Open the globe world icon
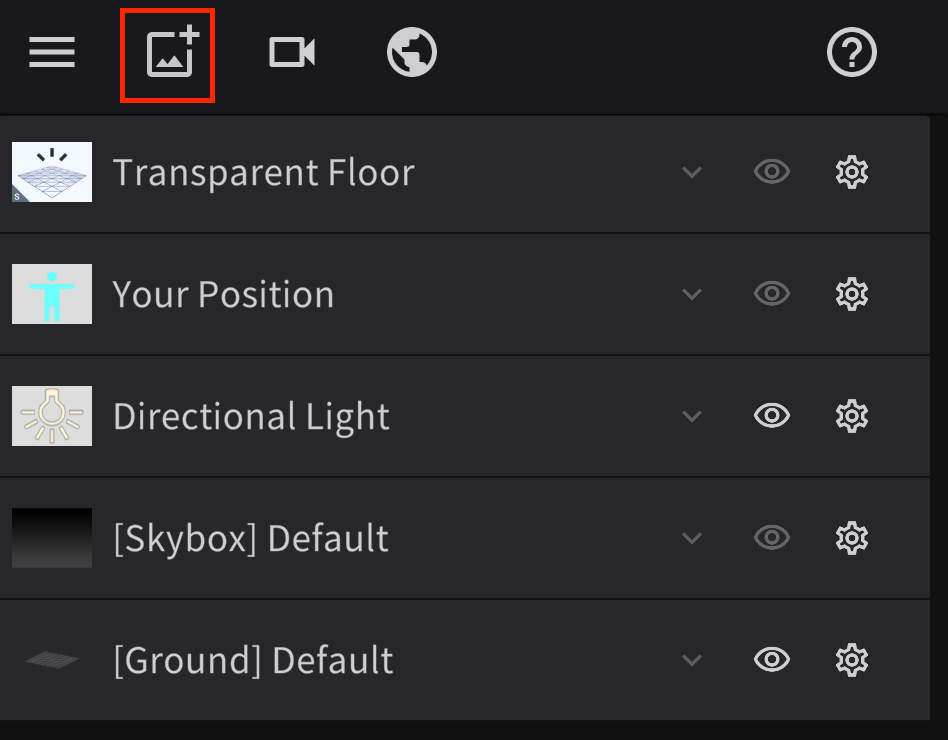 click(x=411, y=52)
